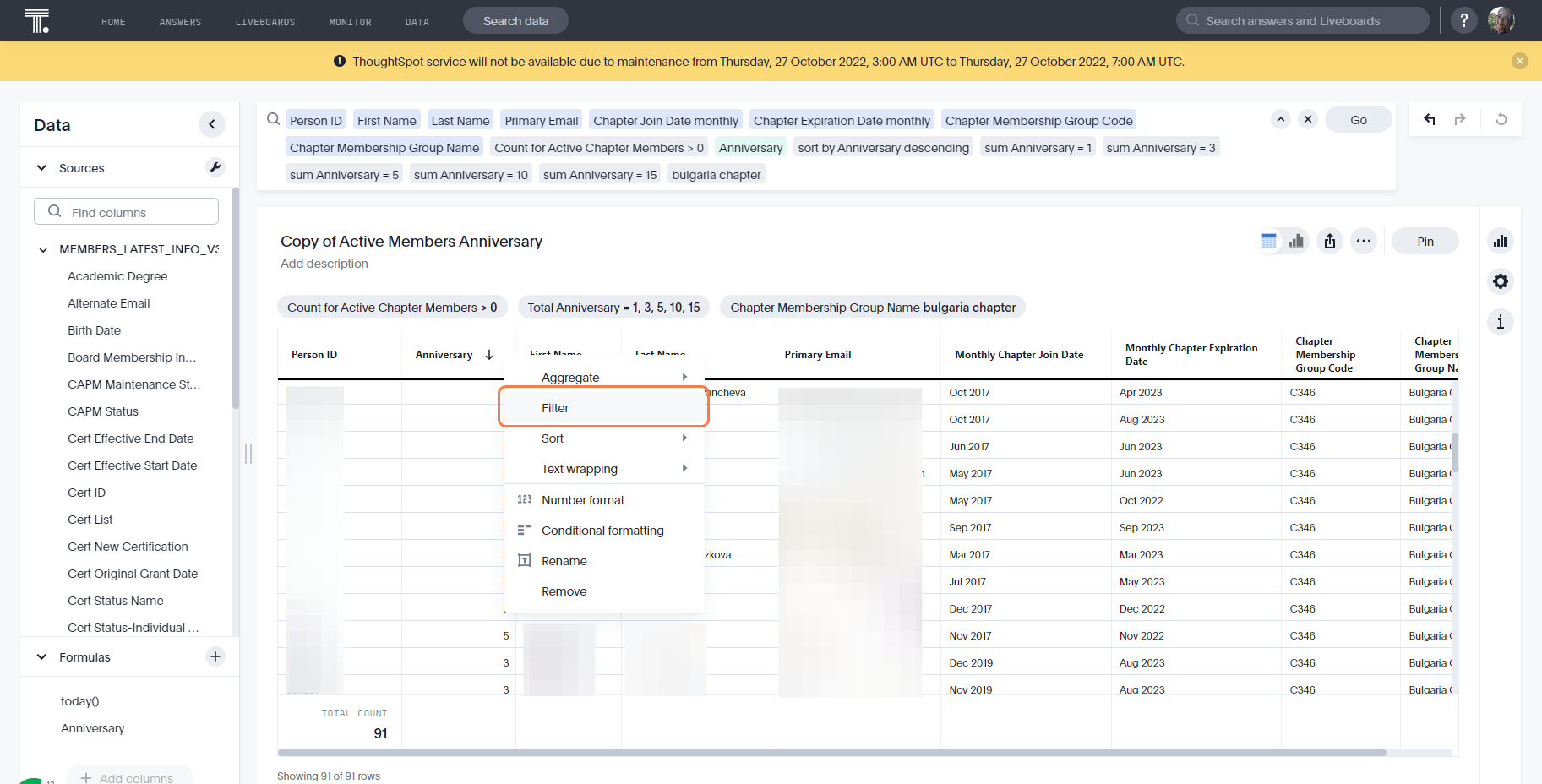The height and width of the screenshot is (784, 1542).
Task: Open the help question mark icon
Action: point(1464,20)
